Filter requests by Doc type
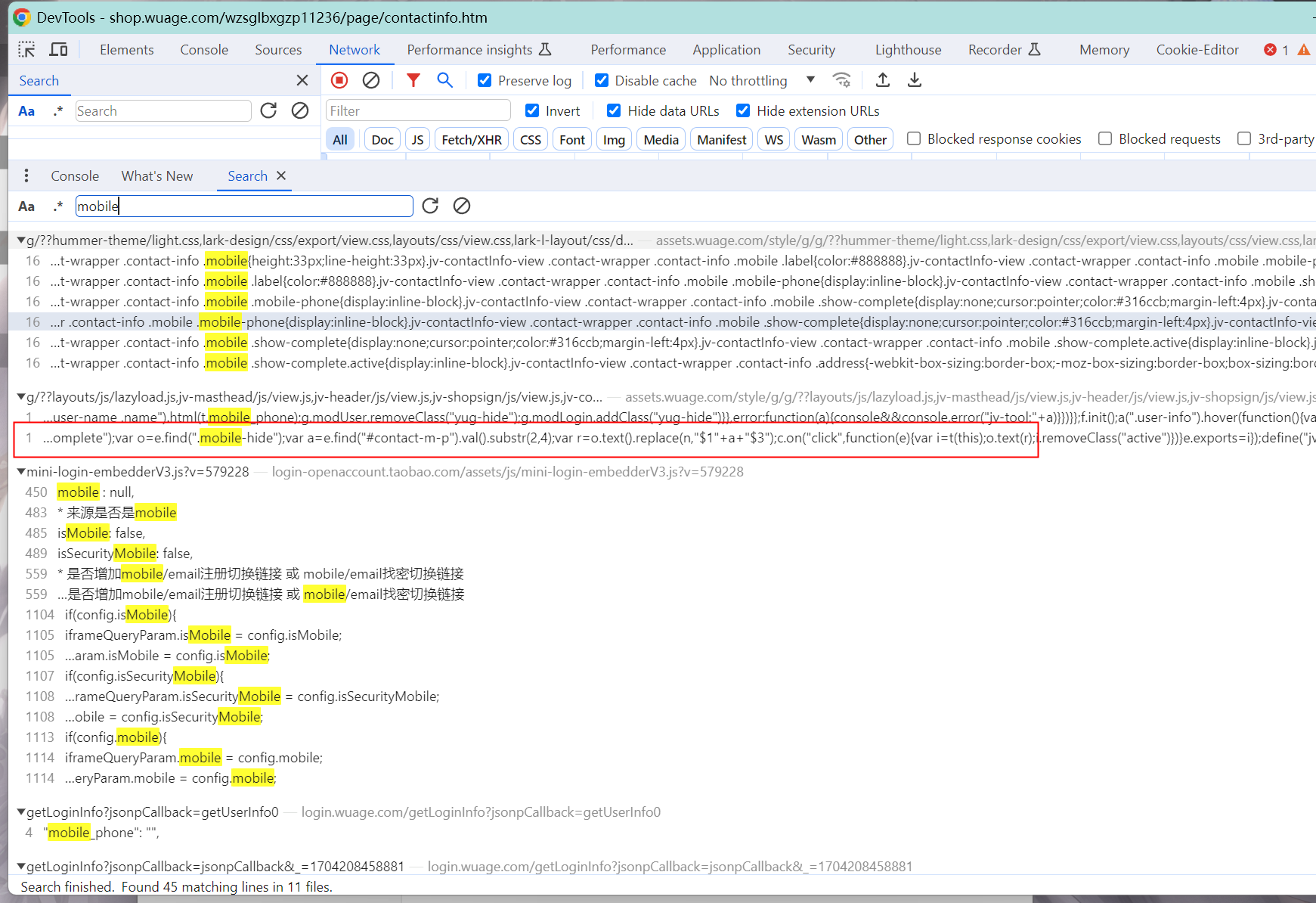 [x=382, y=140]
